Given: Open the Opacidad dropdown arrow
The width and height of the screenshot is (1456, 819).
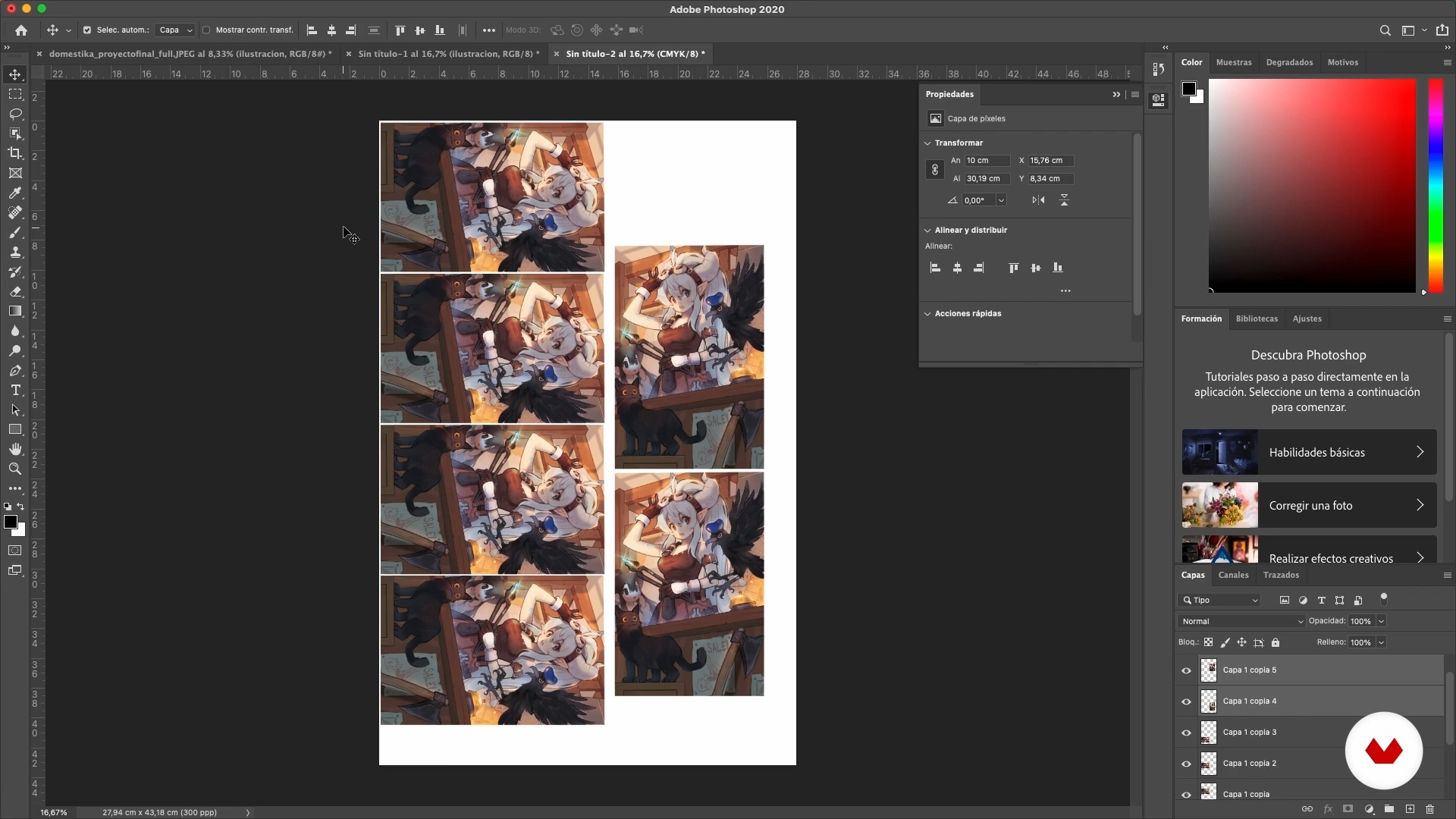Looking at the screenshot, I should [x=1381, y=621].
